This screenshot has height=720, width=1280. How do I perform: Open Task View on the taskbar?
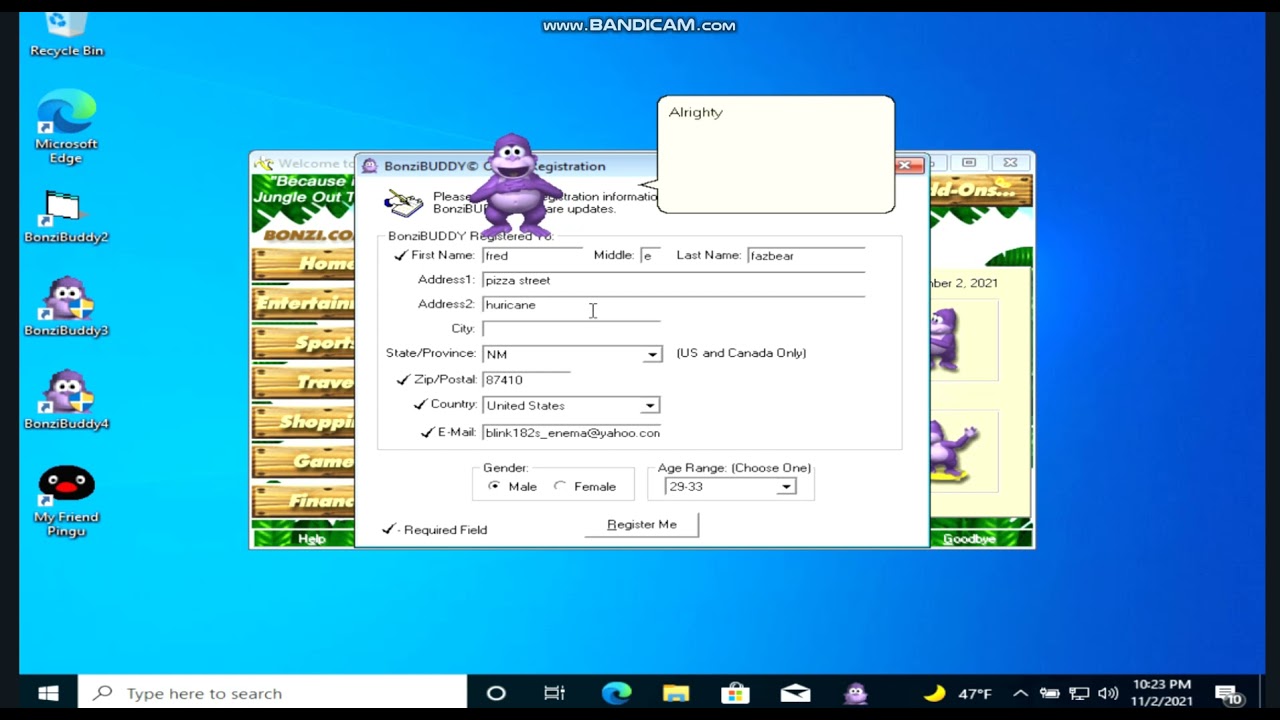554,693
